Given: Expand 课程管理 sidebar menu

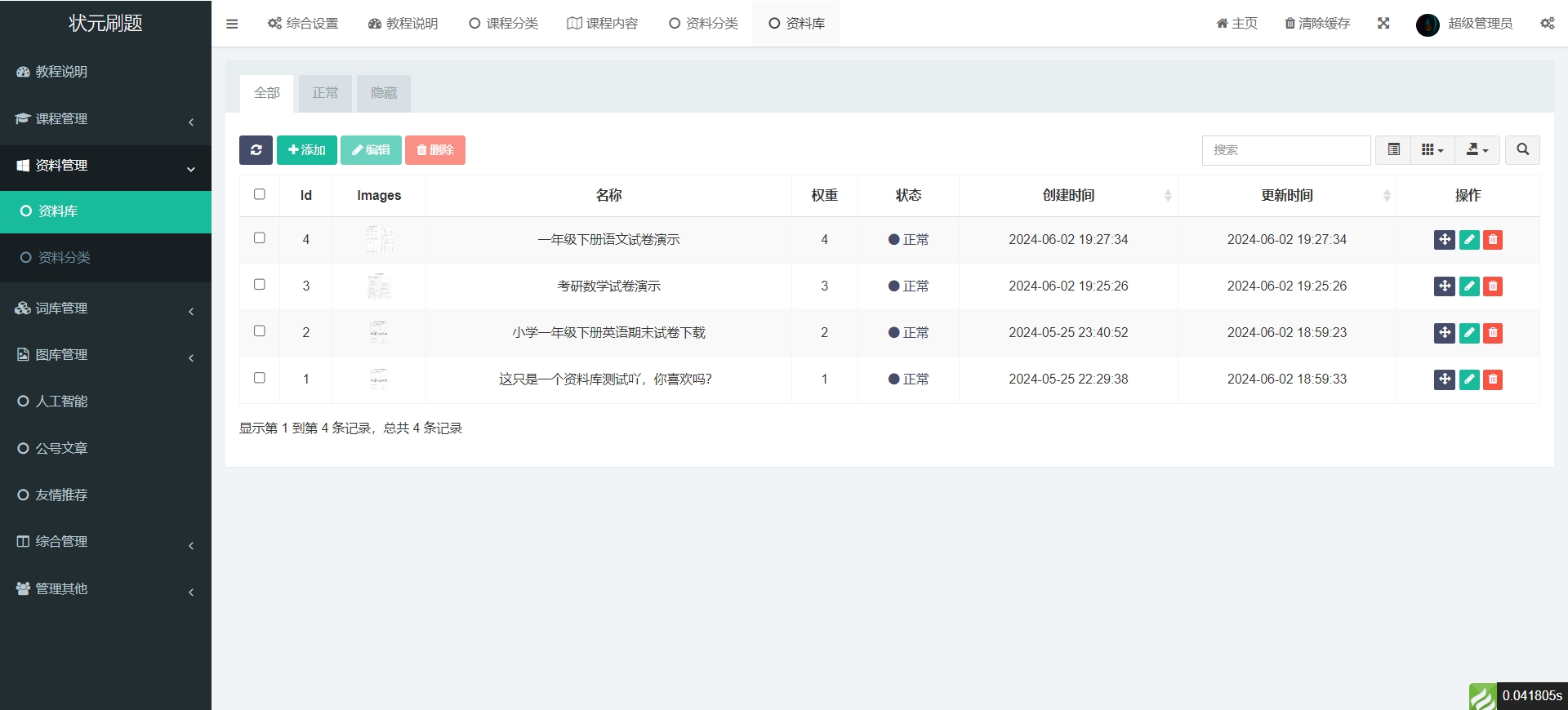Looking at the screenshot, I should coord(105,119).
